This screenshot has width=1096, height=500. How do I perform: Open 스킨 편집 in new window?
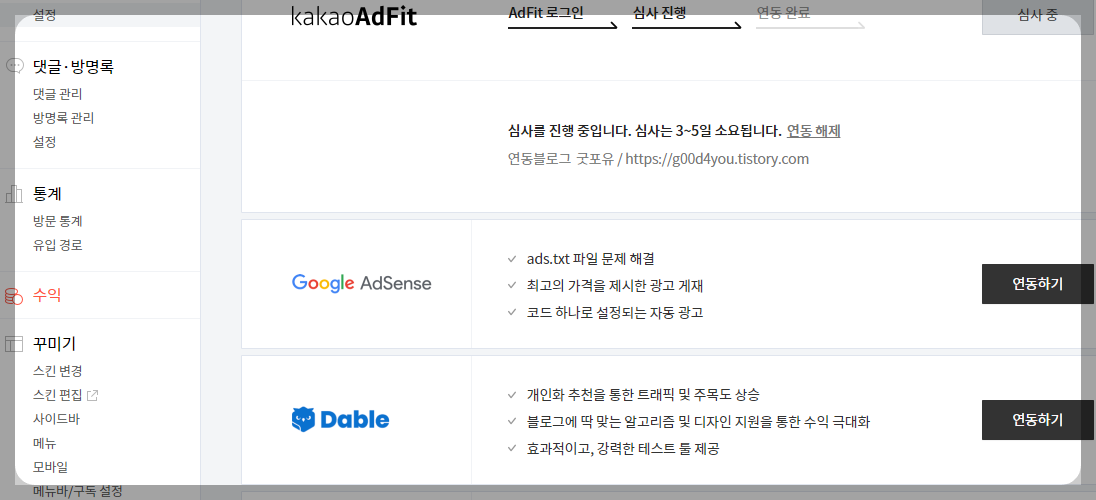(x=58, y=395)
